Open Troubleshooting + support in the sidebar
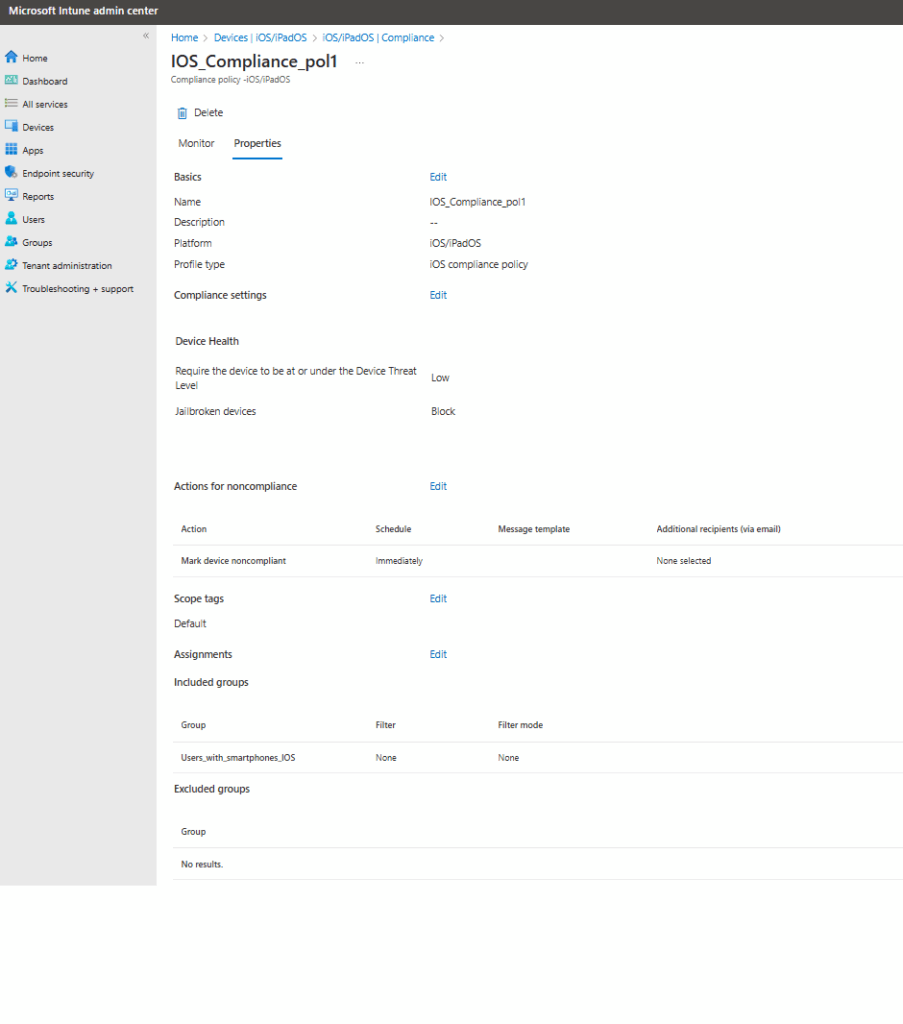 click(x=78, y=289)
